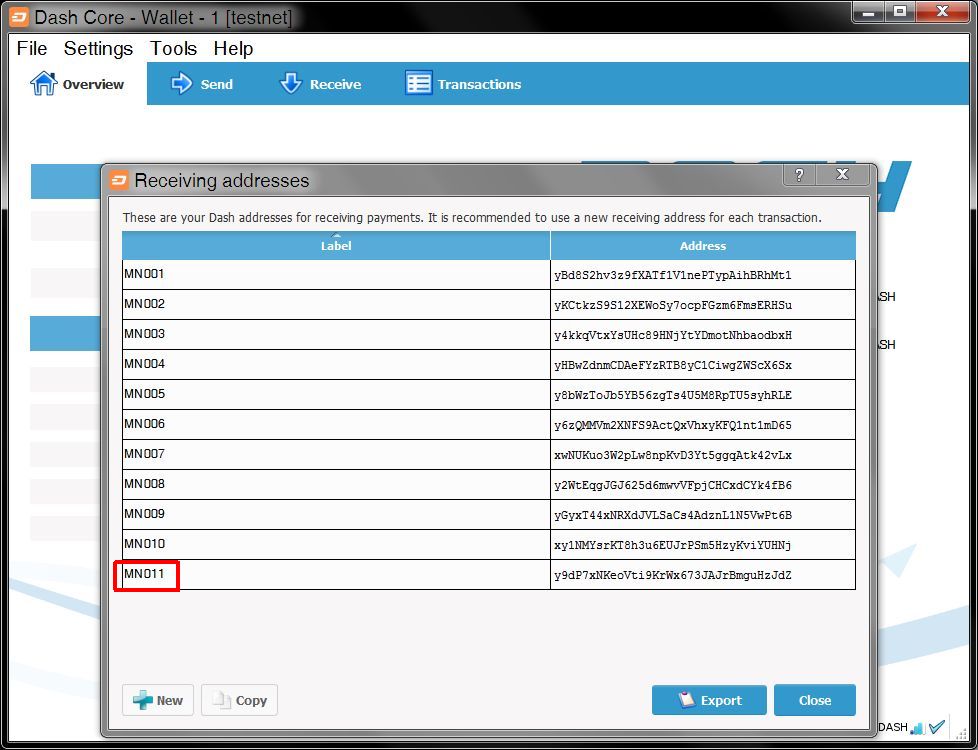Select the MN001 label cell
Viewport: 978px width, 750px height.
point(336,275)
